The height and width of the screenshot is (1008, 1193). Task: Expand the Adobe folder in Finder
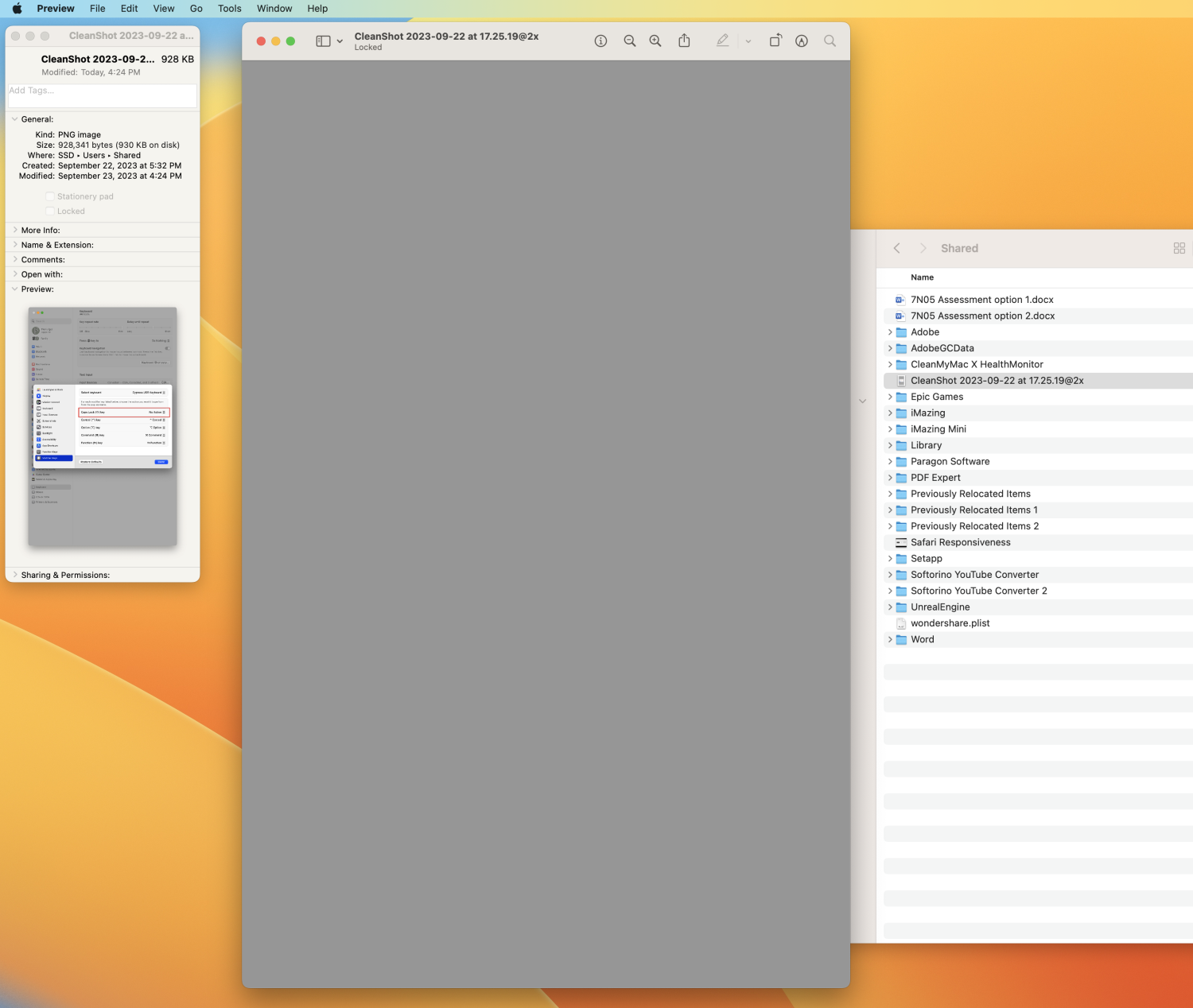click(x=889, y=331)
